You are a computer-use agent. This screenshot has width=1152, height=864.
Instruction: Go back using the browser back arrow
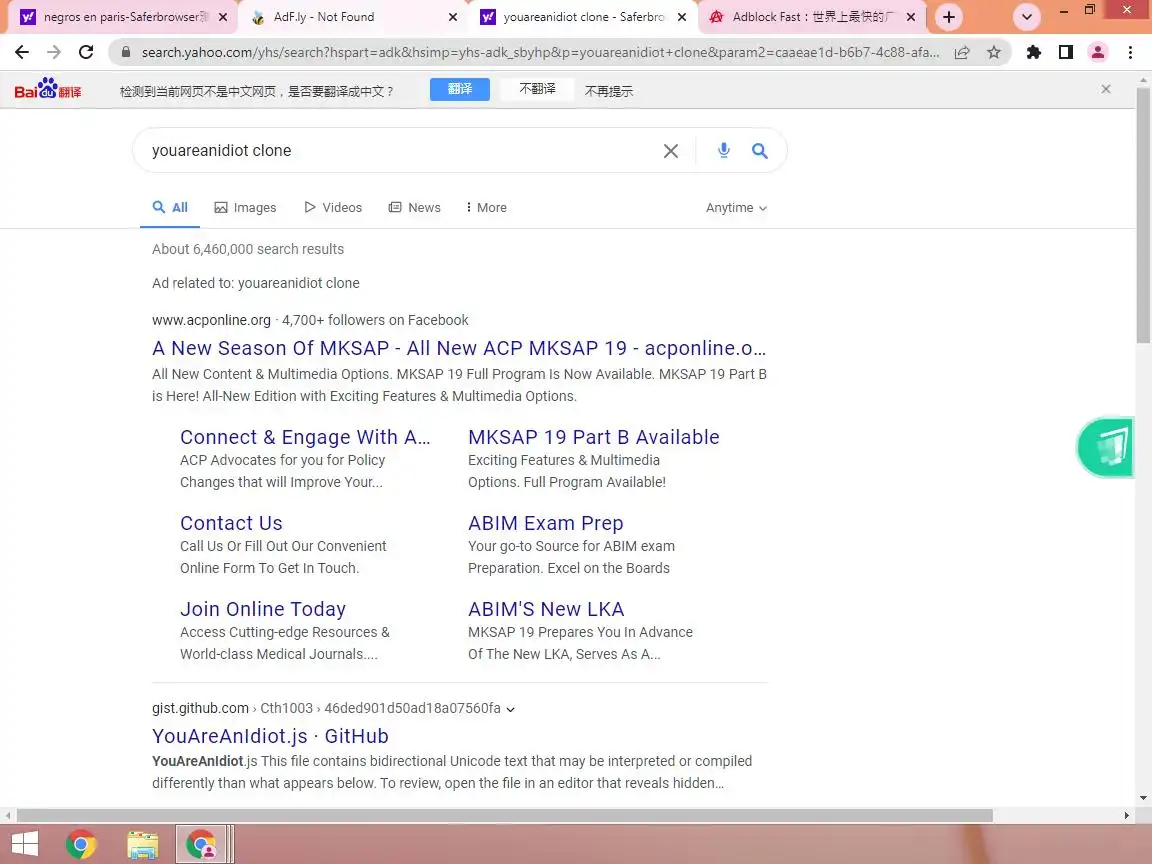coord(22,52)
